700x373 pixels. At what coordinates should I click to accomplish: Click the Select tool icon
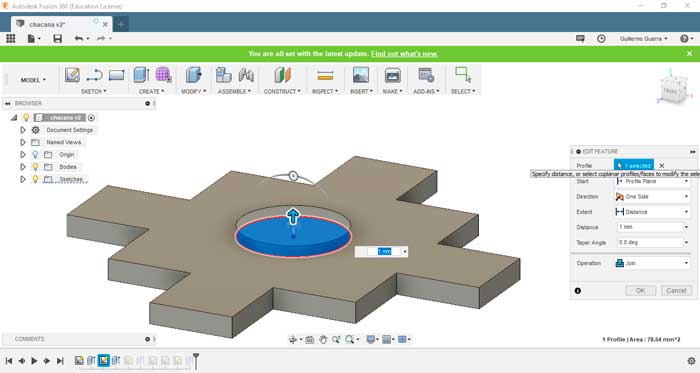click(x=462, y=75)
